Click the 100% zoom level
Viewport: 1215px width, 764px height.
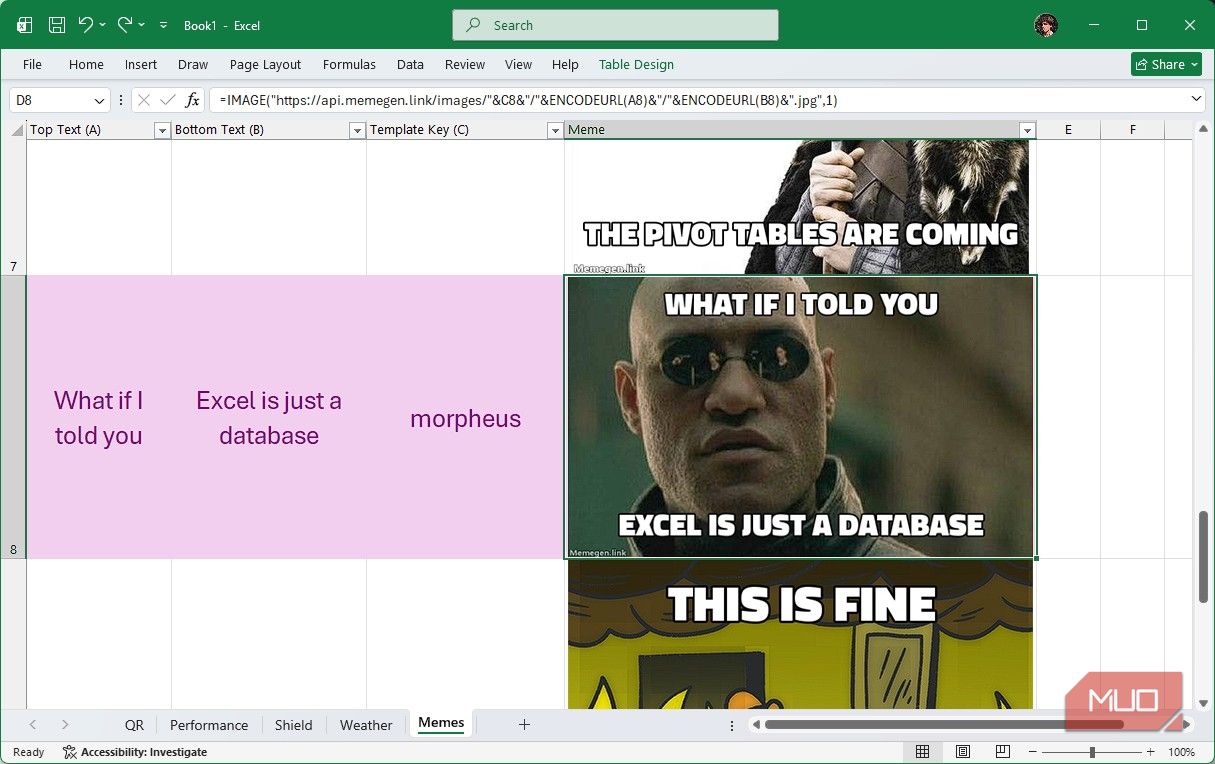click(1182, 752)
